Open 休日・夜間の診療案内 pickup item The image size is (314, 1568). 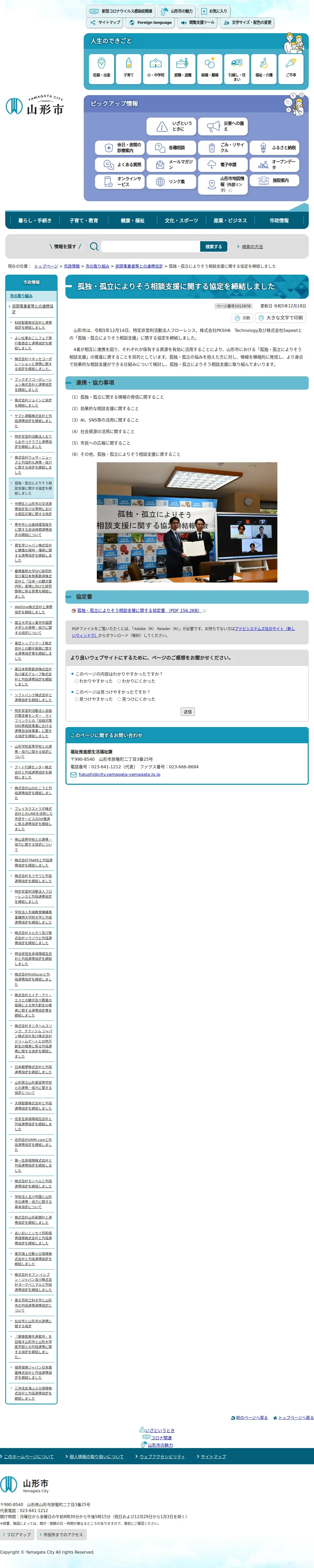(120, 148)
